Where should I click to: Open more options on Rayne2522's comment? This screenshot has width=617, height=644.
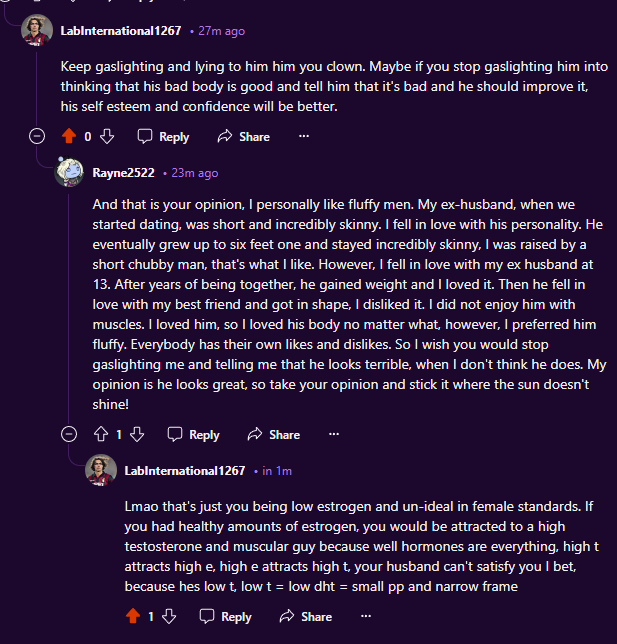[334, 435]
